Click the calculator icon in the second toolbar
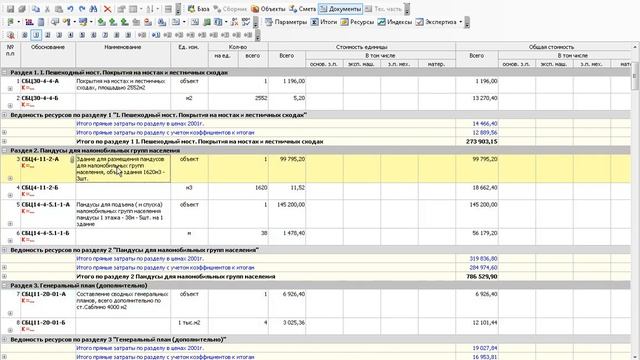This screenshot has width=640, height=360. click(x=41, y=22)
